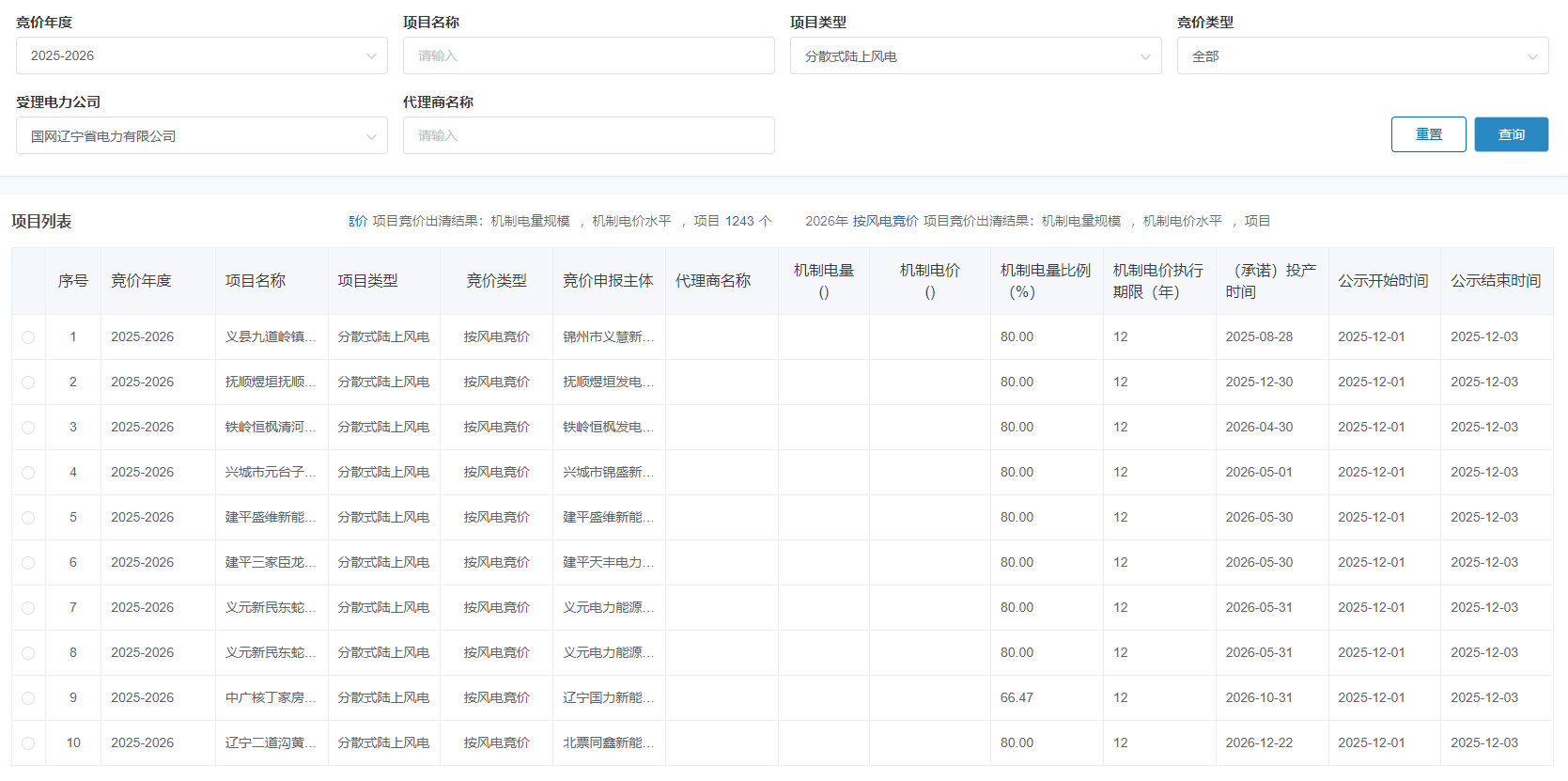
Task: Select the radio button for row 10
Action: tap(28, 743)
